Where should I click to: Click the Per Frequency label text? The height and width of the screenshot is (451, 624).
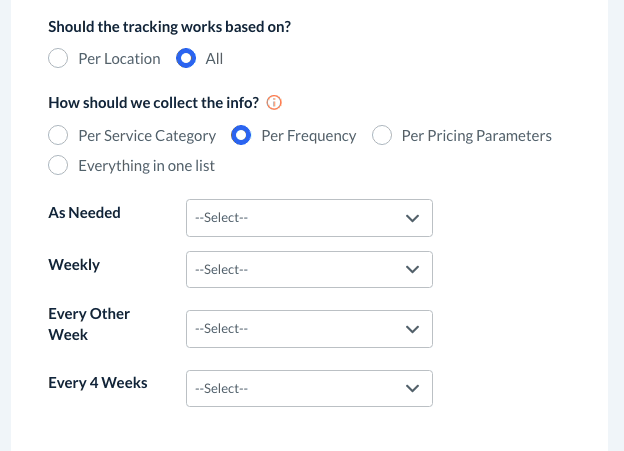point(308,135)
